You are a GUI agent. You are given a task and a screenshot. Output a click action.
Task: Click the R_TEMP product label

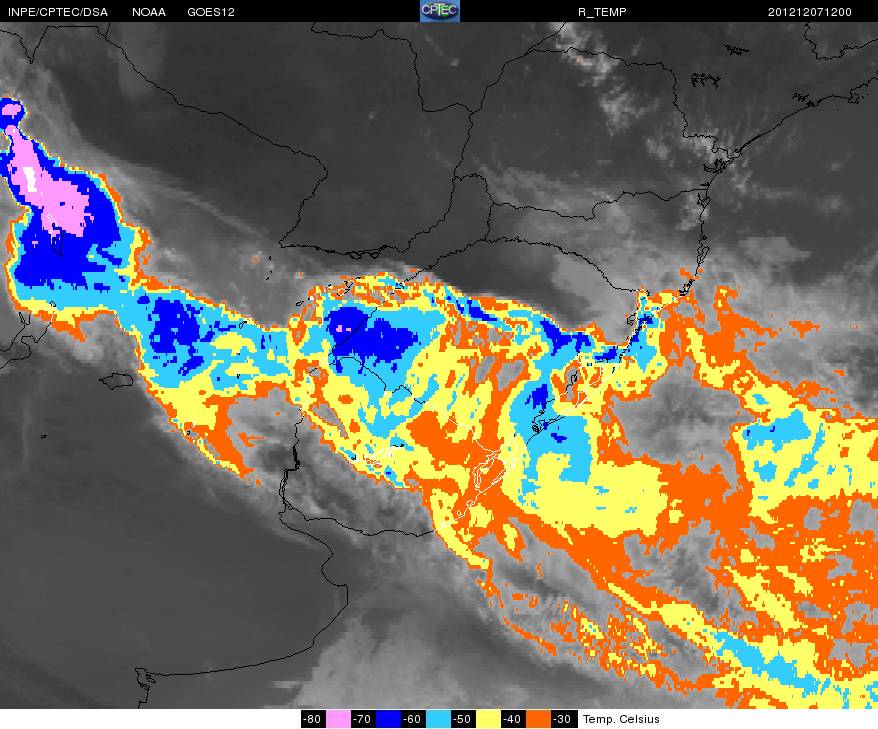602,12
